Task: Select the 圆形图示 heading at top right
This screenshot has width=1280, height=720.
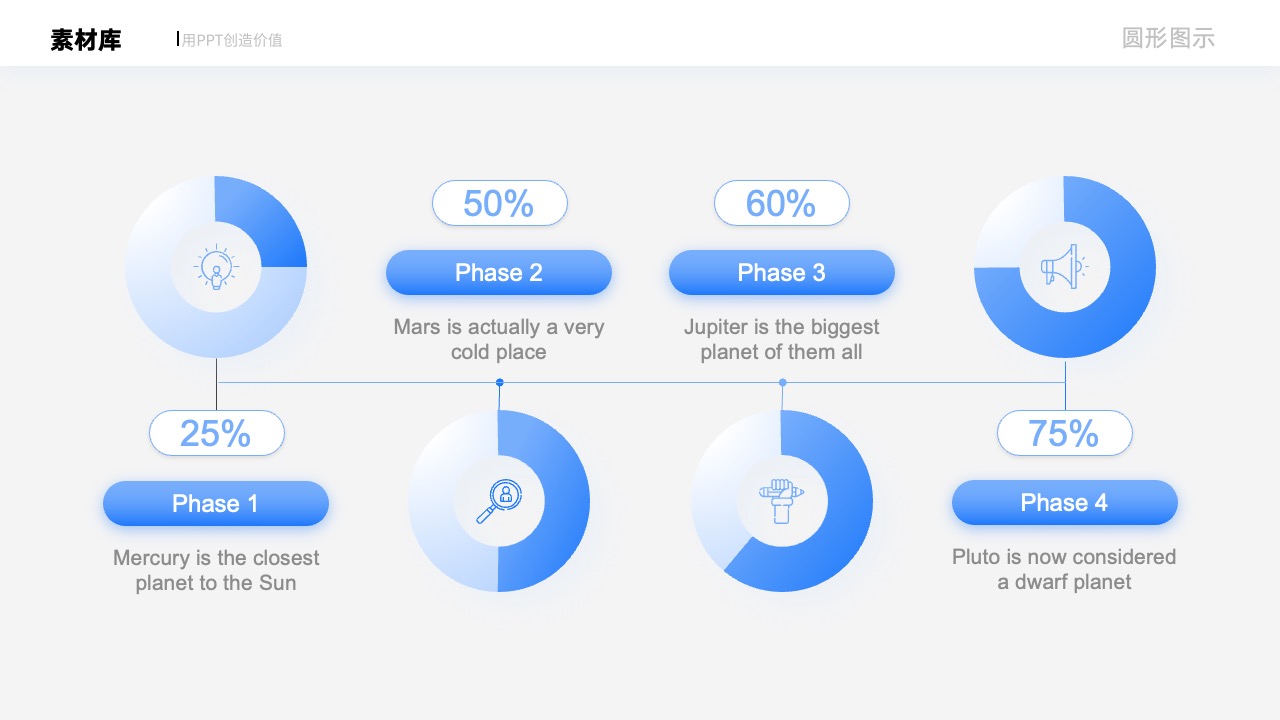Action: click(x=1168, y=38)
